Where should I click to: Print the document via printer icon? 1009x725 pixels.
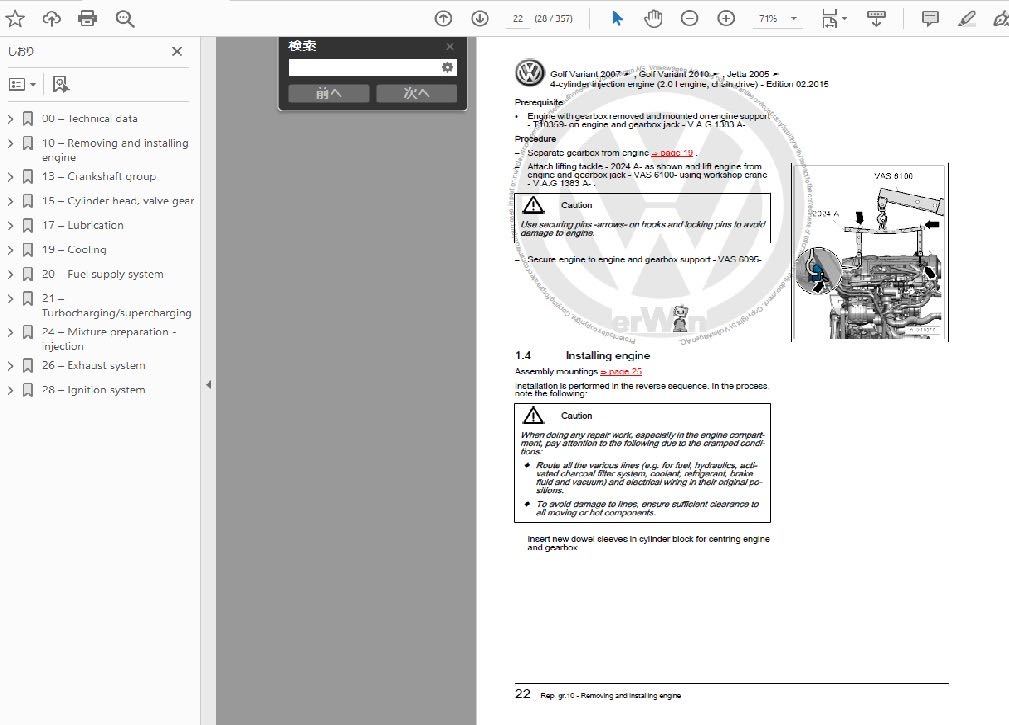pos(88,19)
